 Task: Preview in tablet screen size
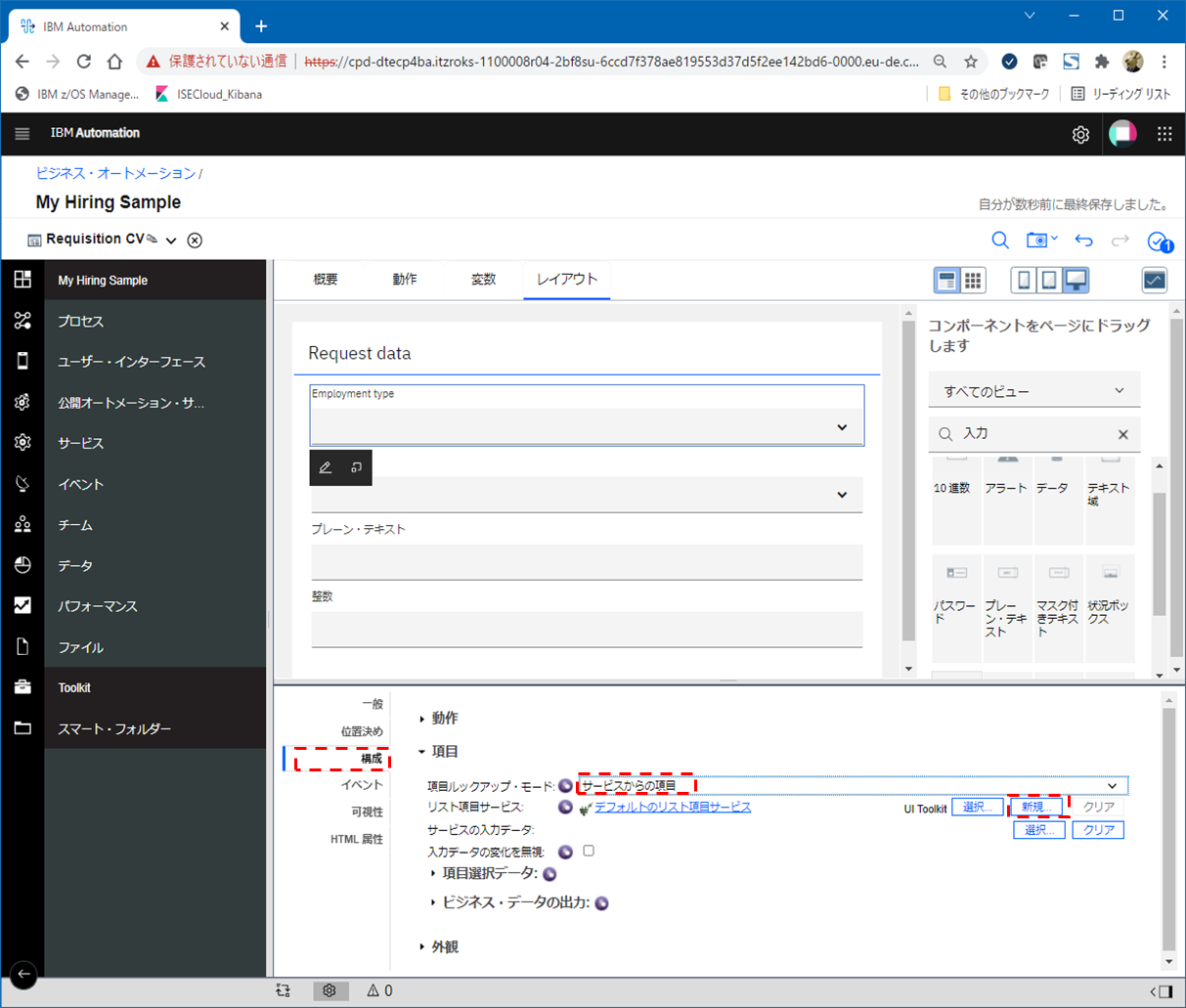point(1049,281)
